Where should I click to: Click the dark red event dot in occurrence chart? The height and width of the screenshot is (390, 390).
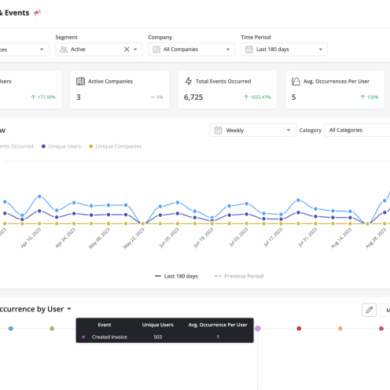point(299,328)
